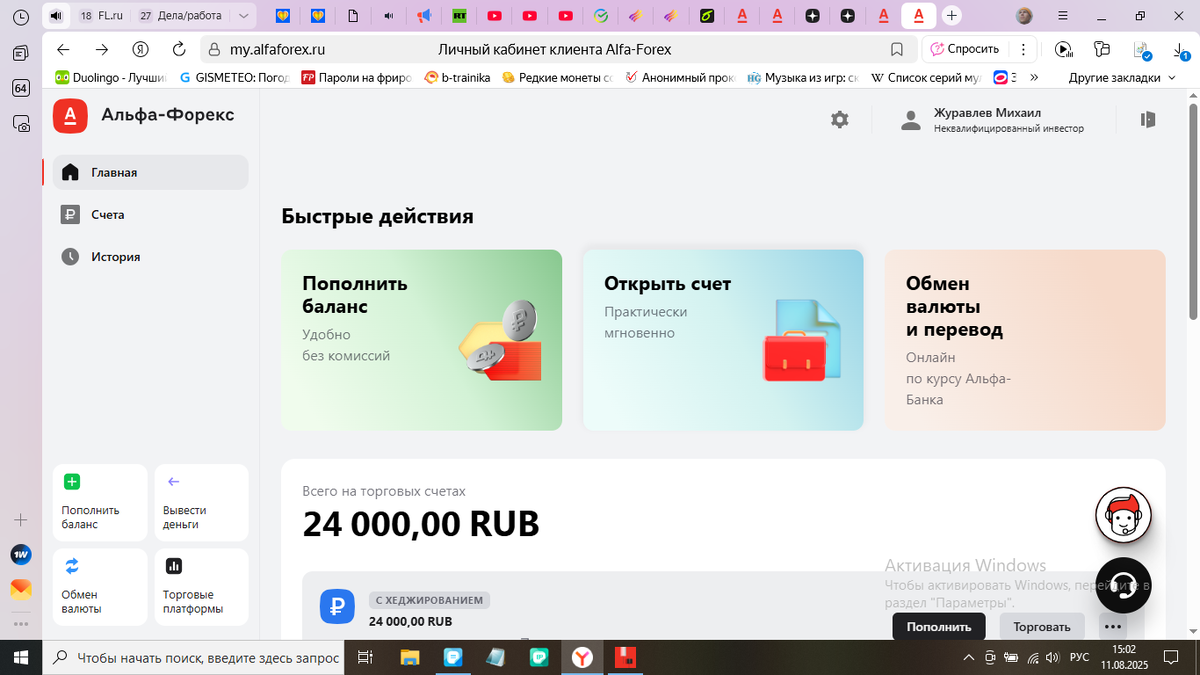Open the Редкие монеты bookmark

click(x=557, y=77)
